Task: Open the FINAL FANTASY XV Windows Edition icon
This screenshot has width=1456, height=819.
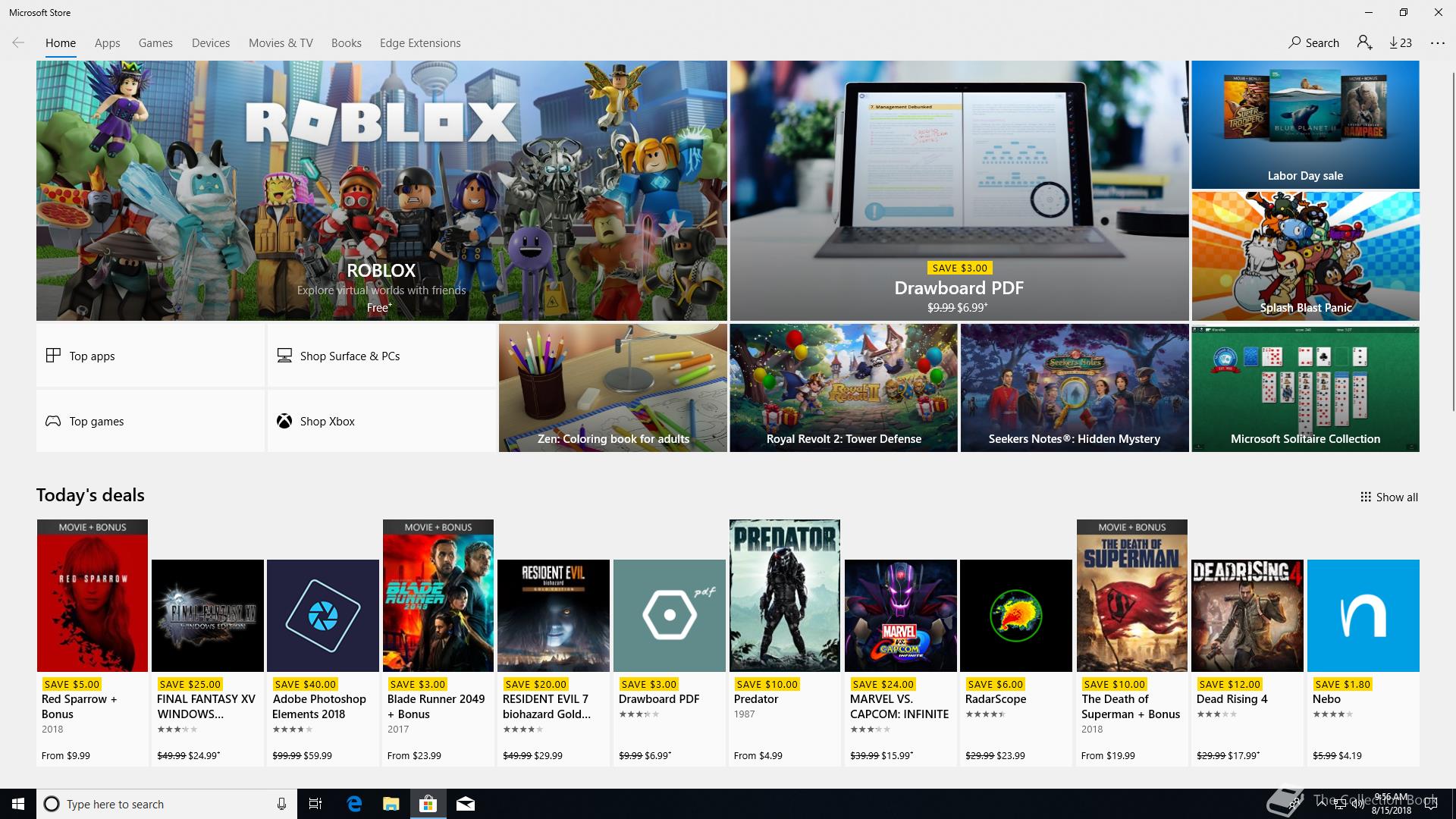Action: coord(208,616)
